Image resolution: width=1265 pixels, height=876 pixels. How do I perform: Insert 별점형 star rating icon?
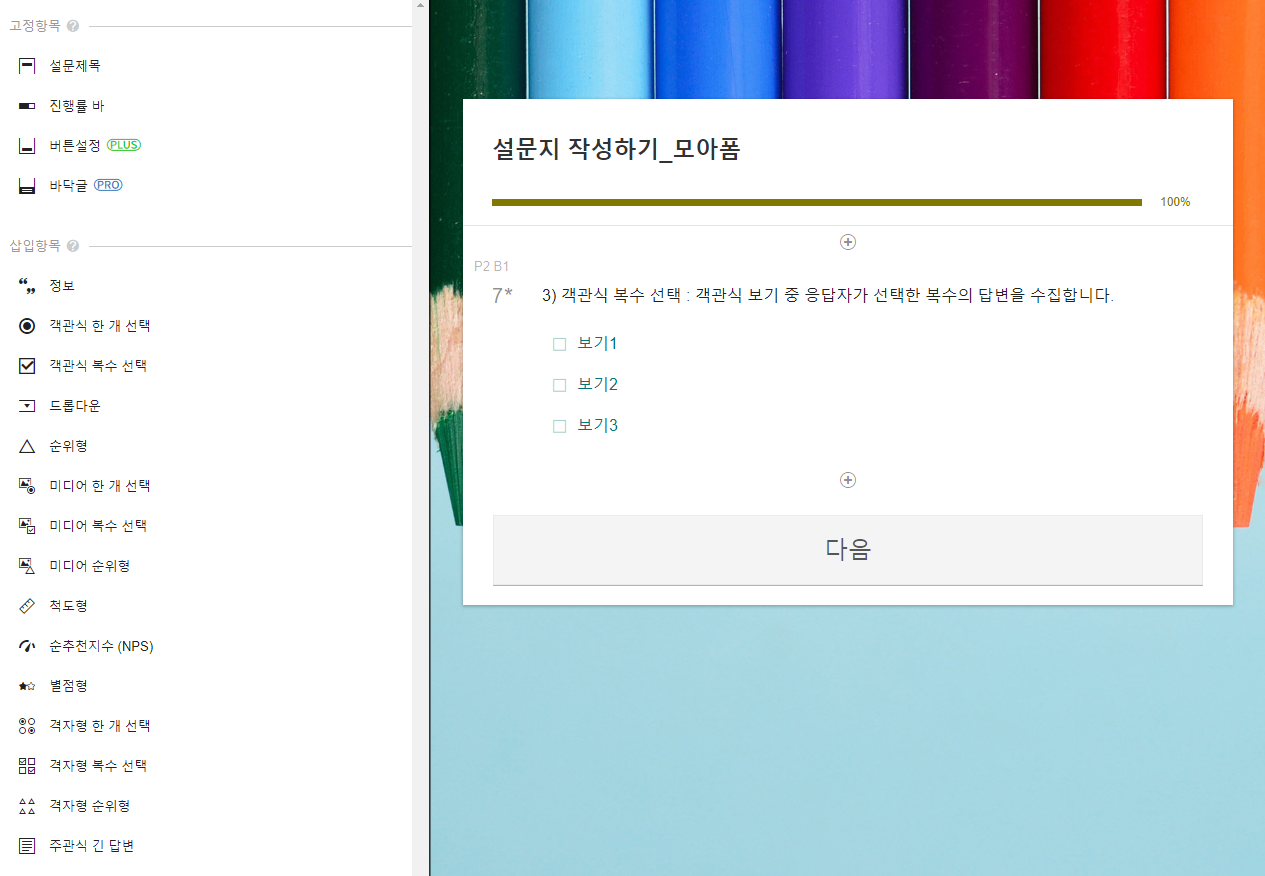tap(27, 686)
